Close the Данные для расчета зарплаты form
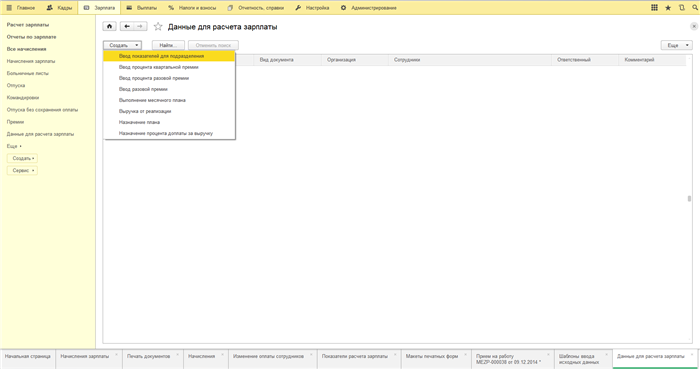This screenshot has width=700, height=369. (x=694, y=26)
